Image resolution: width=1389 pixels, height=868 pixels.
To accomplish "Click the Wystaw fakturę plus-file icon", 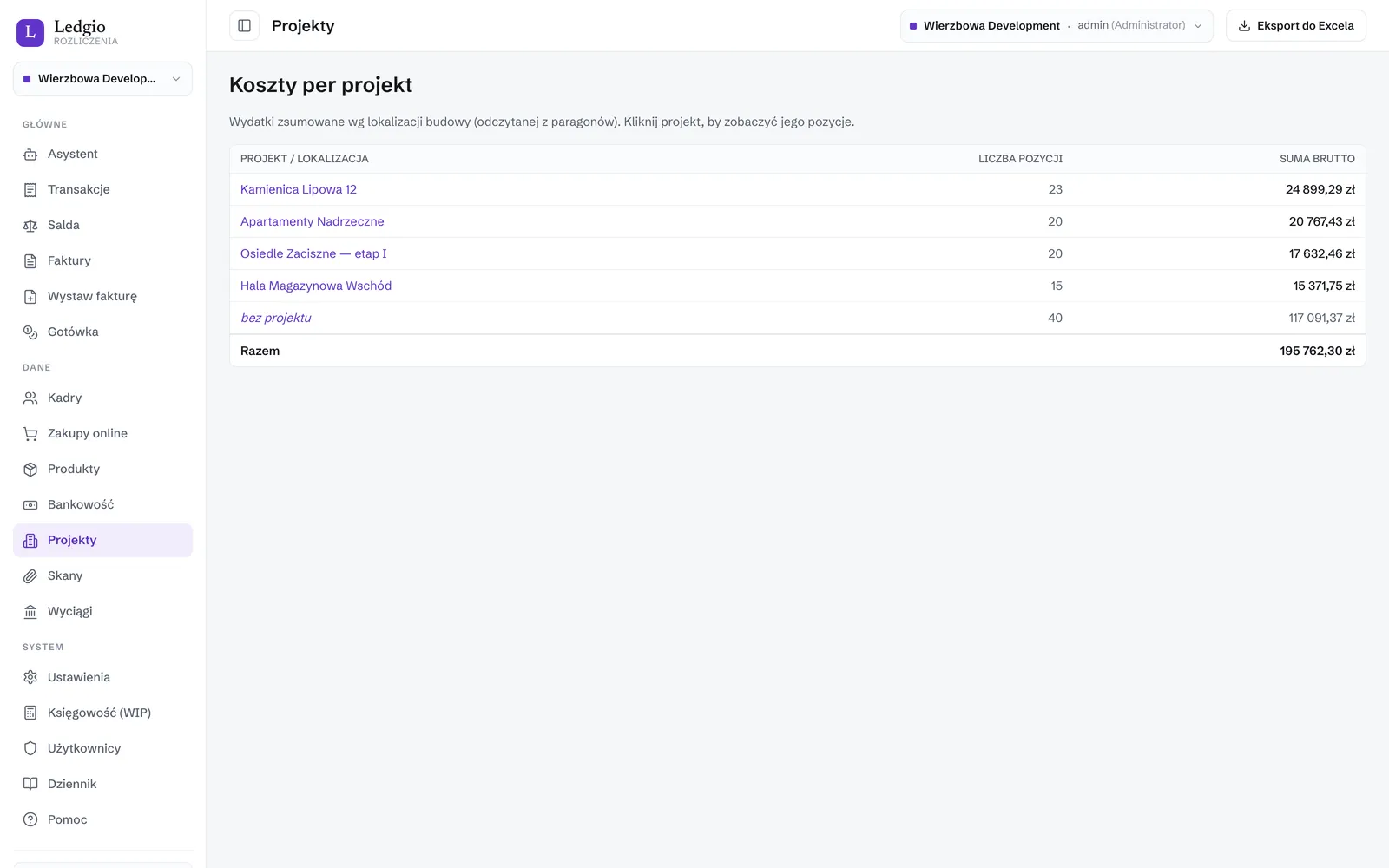I will [x=30, y=297].
